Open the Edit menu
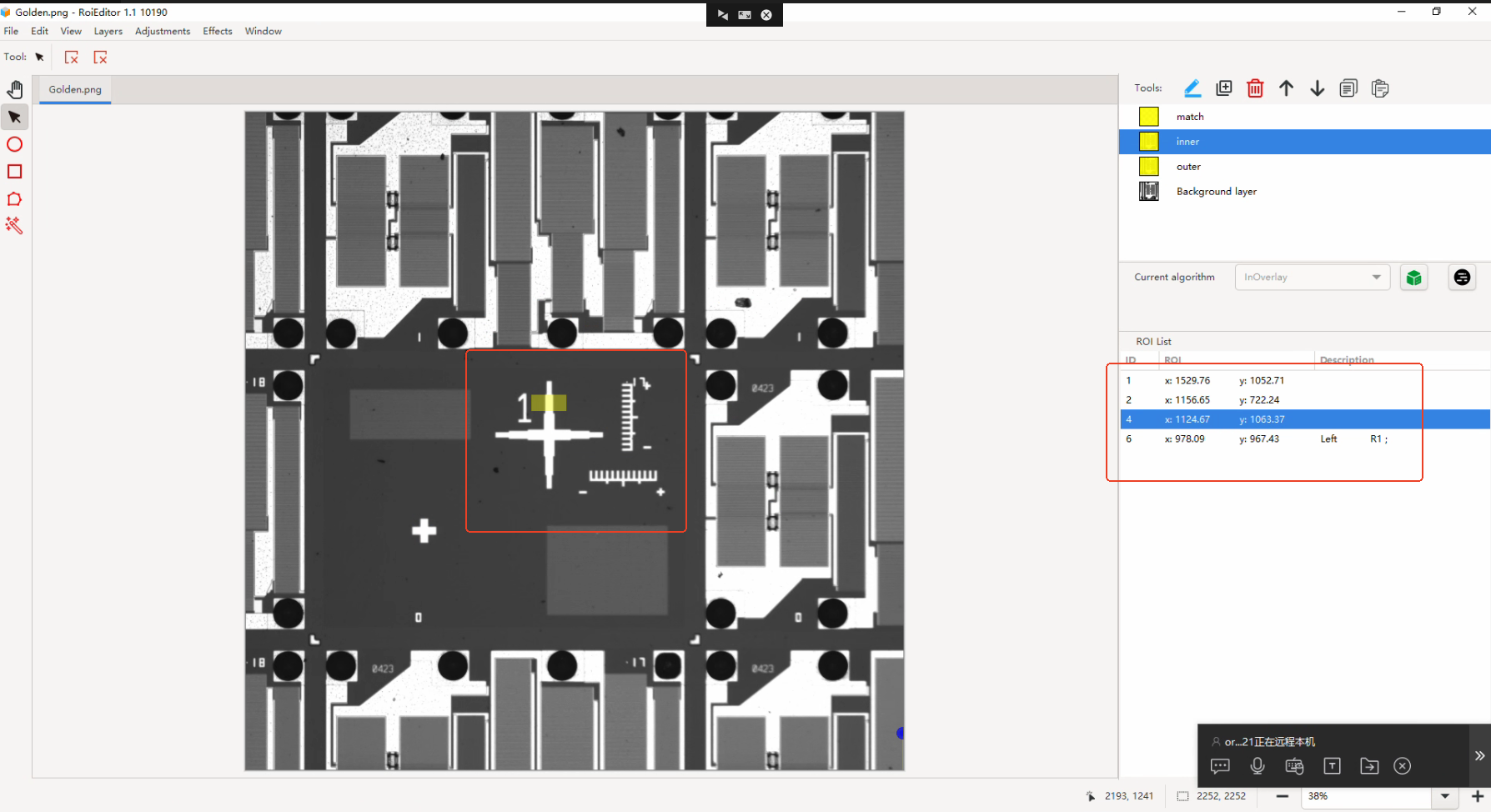This screenshot has height=812, width=1491. point(39,31)
